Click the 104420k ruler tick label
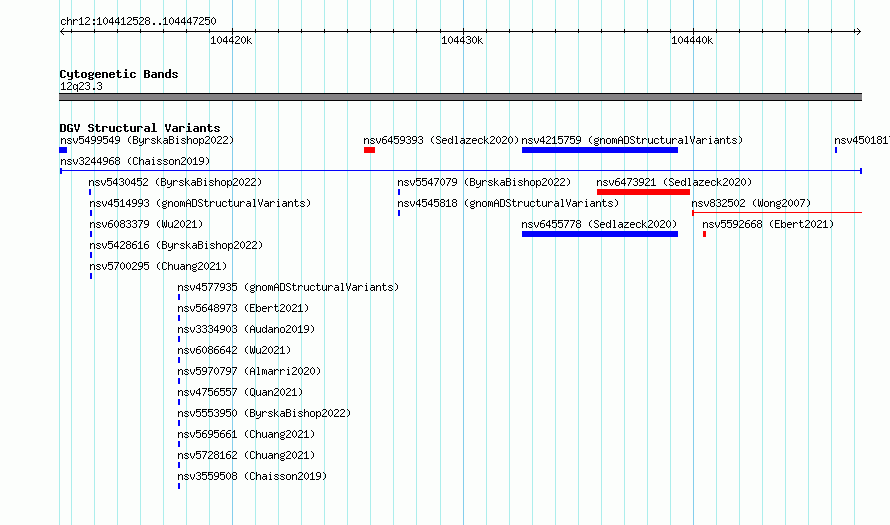Viewport: 890px width, 525px height. click(231, 40)
